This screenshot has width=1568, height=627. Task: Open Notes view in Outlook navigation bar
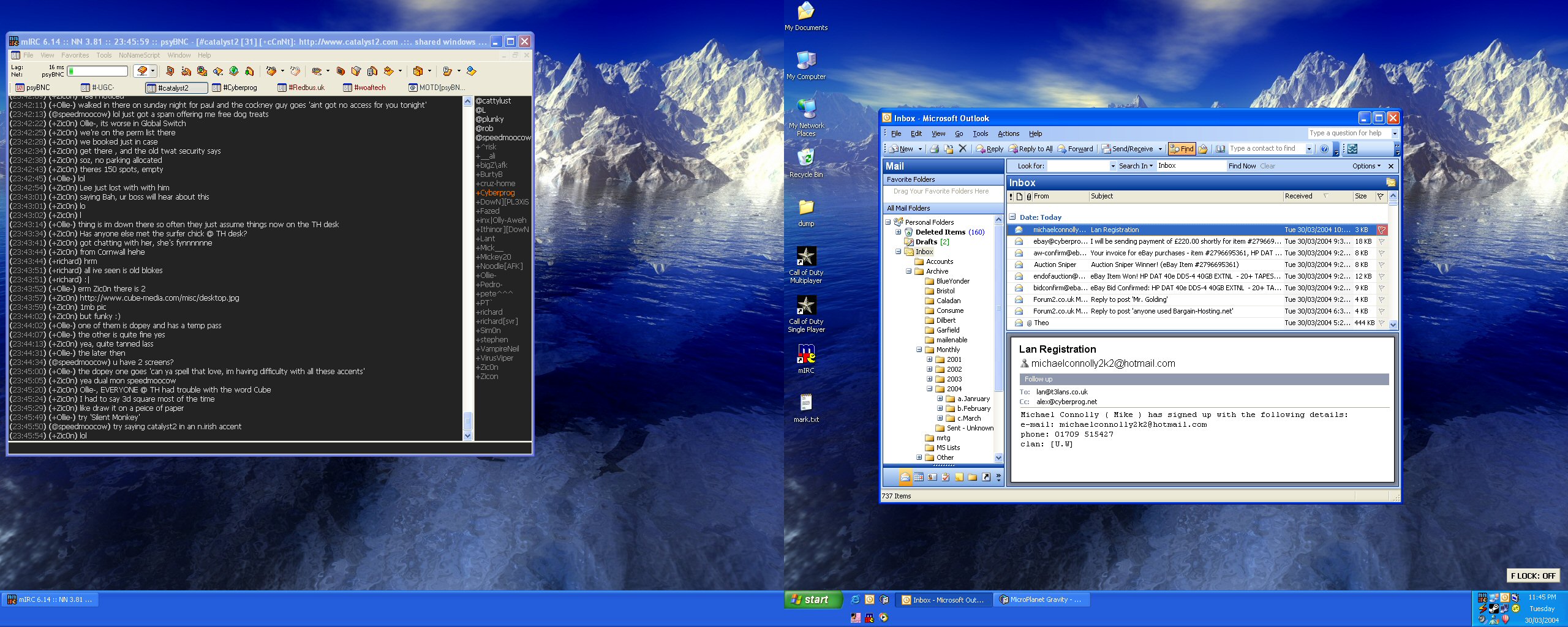click(959, 477)
